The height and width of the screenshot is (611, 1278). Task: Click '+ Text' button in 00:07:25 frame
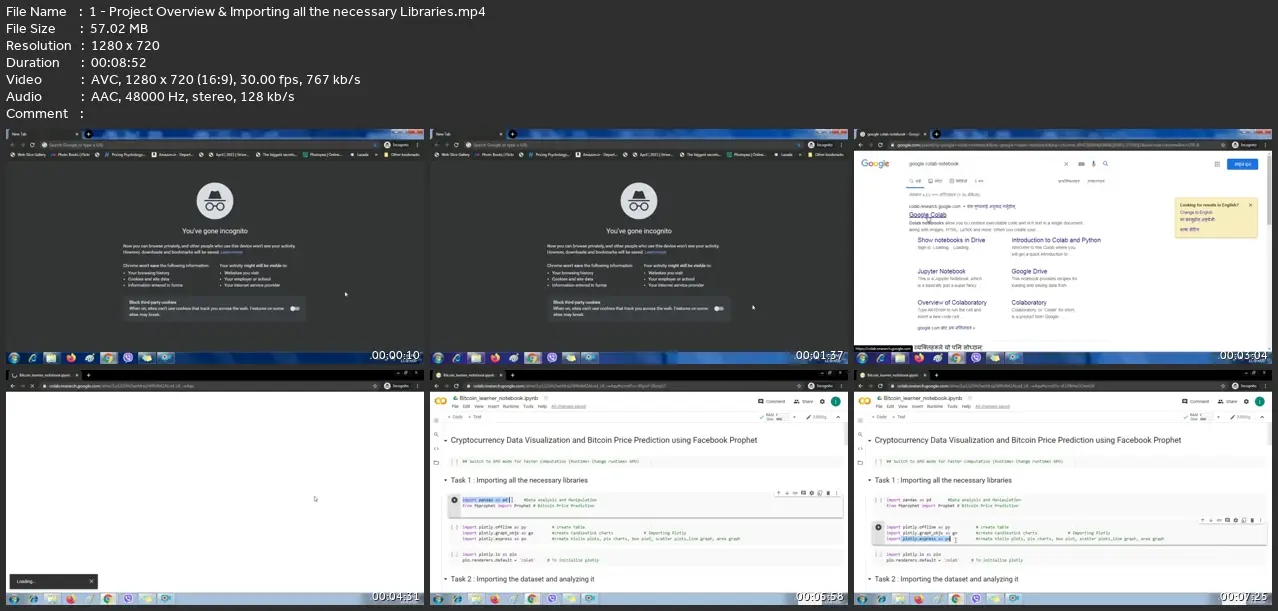point(899,417)
